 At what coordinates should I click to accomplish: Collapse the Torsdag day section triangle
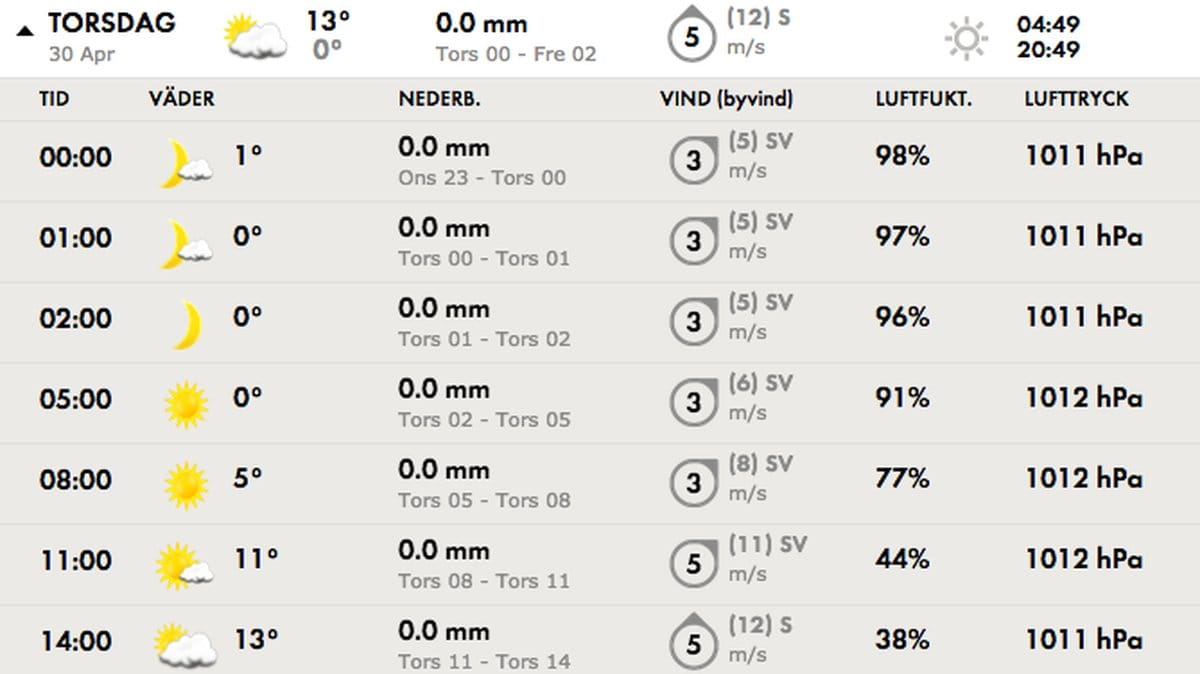click(x=24, y=30)
